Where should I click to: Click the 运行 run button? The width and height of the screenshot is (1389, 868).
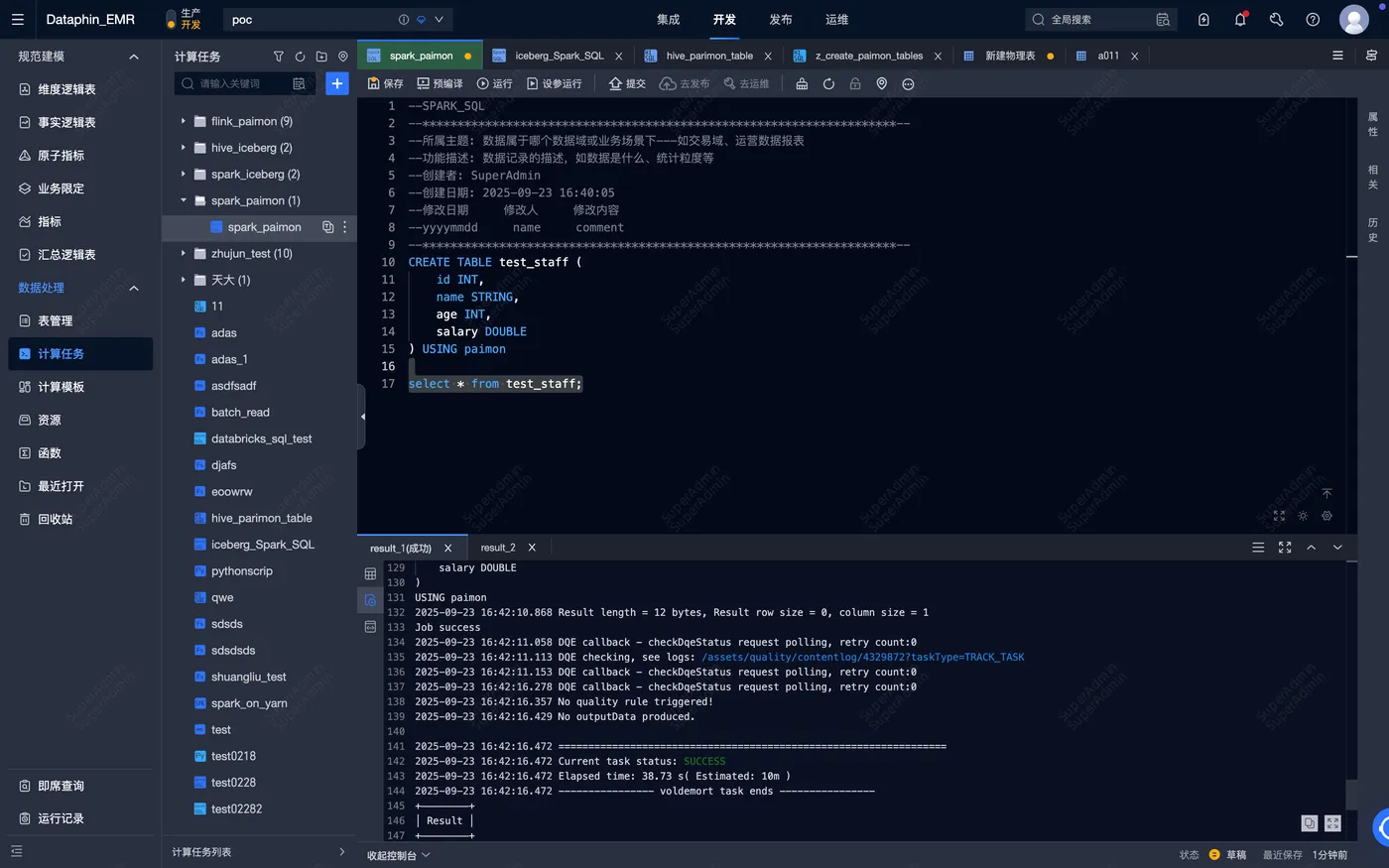coord(494,83)
